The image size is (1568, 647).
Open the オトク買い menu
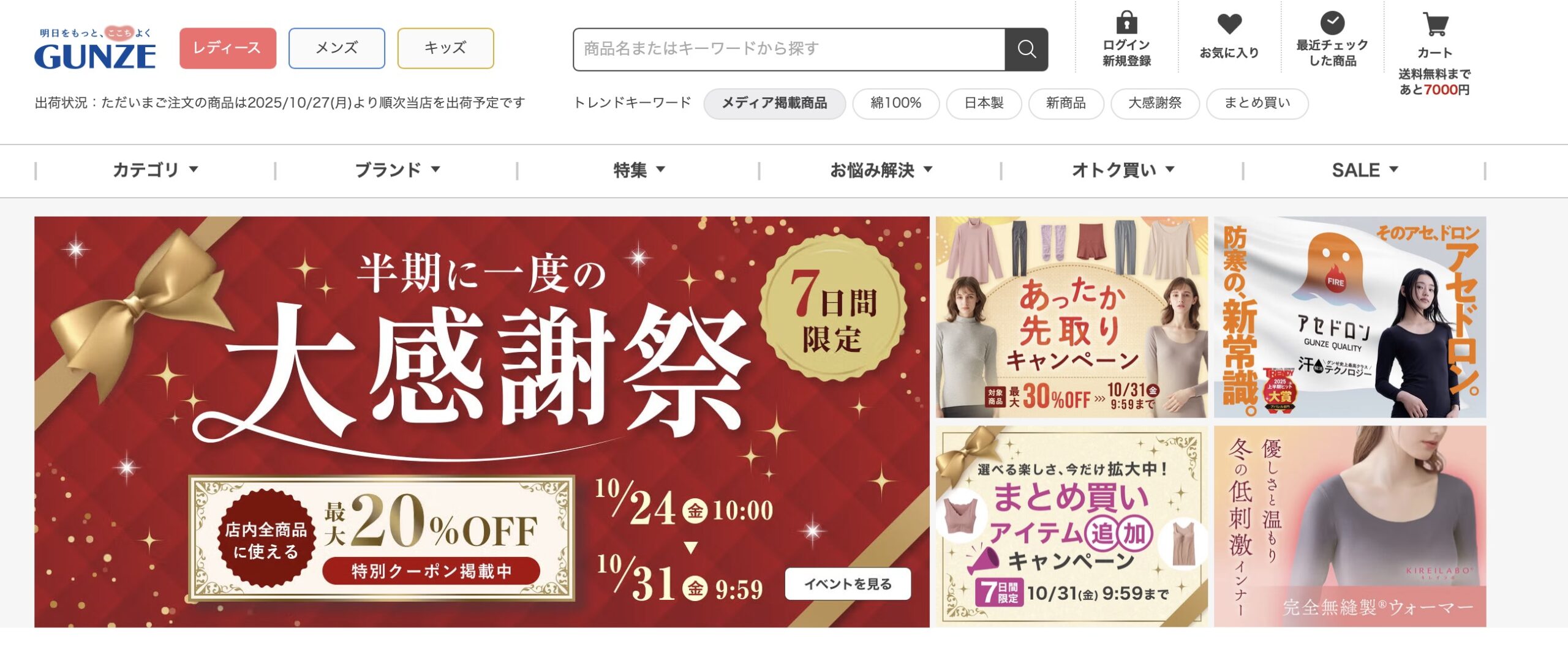pos(1123,170)
